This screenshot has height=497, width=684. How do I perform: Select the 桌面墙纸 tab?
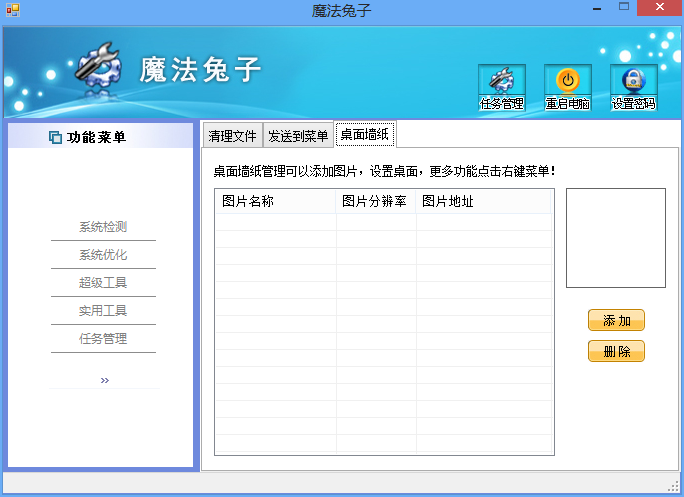point(365,134)
